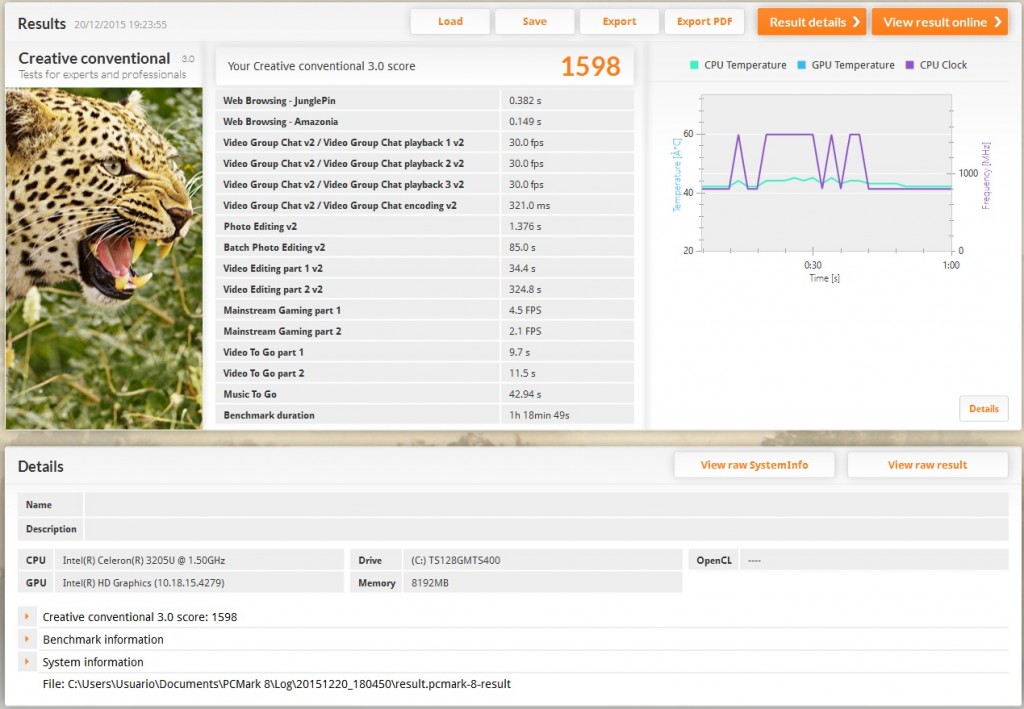The image size is (1024, 709).
Task: Expand the Creative conventional 3.0 score row
Action: coord(27,617)
